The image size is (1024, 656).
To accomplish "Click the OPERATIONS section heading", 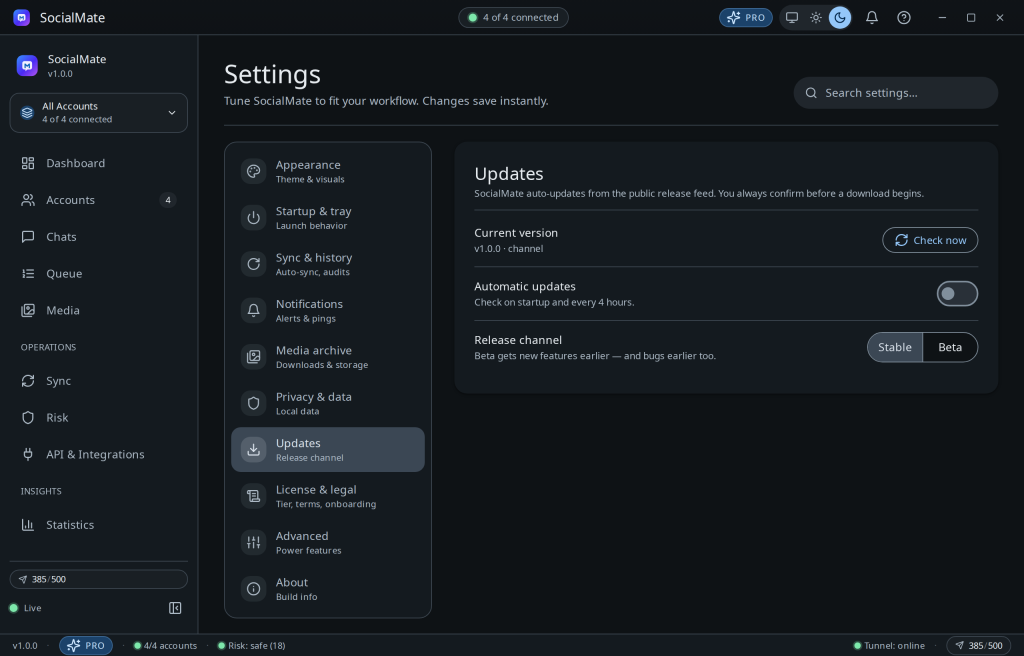I will (x=48, y=347).
